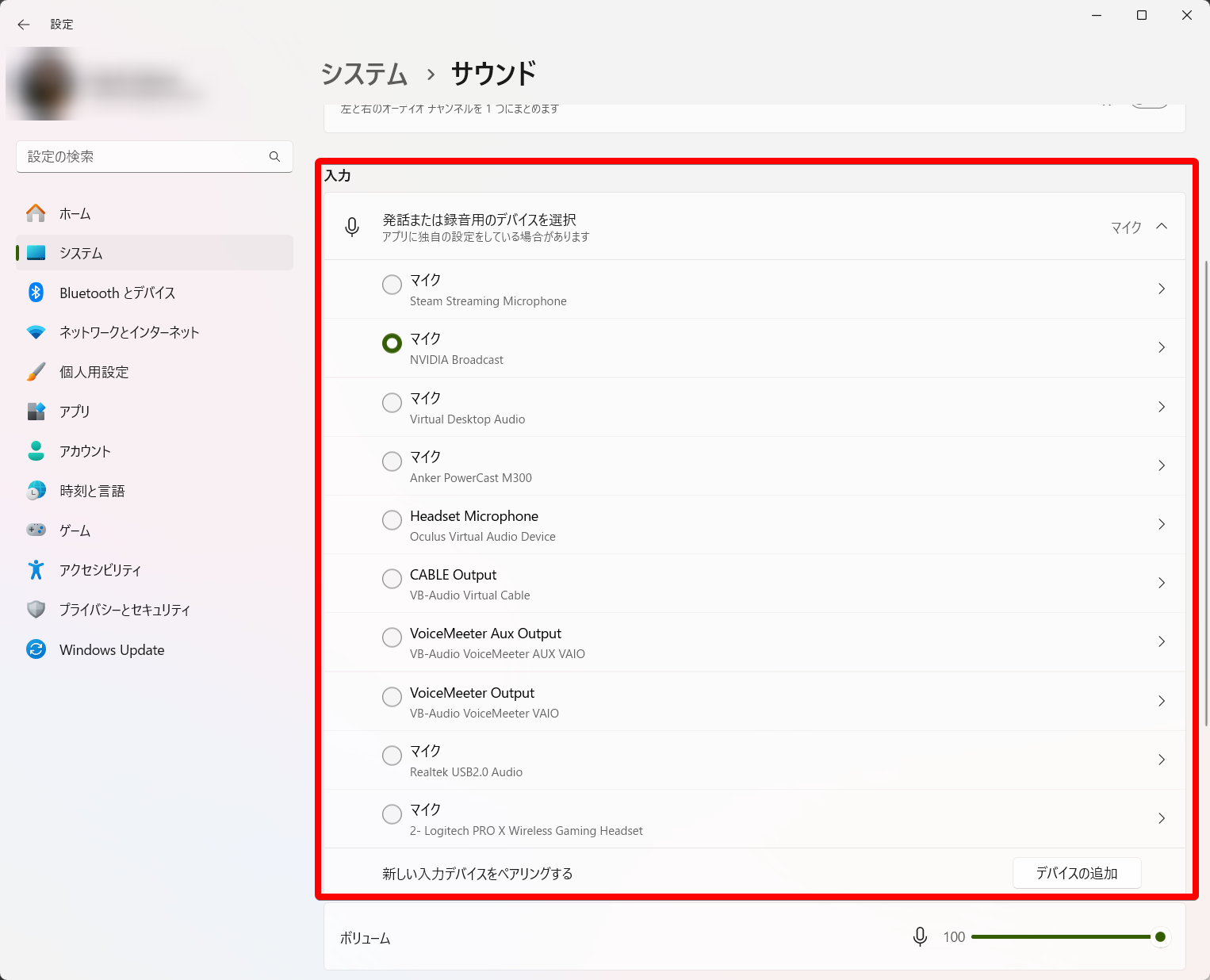Click the back arrow icon
The height and width of the screenshot is (980, 1210).
(24, 25)
